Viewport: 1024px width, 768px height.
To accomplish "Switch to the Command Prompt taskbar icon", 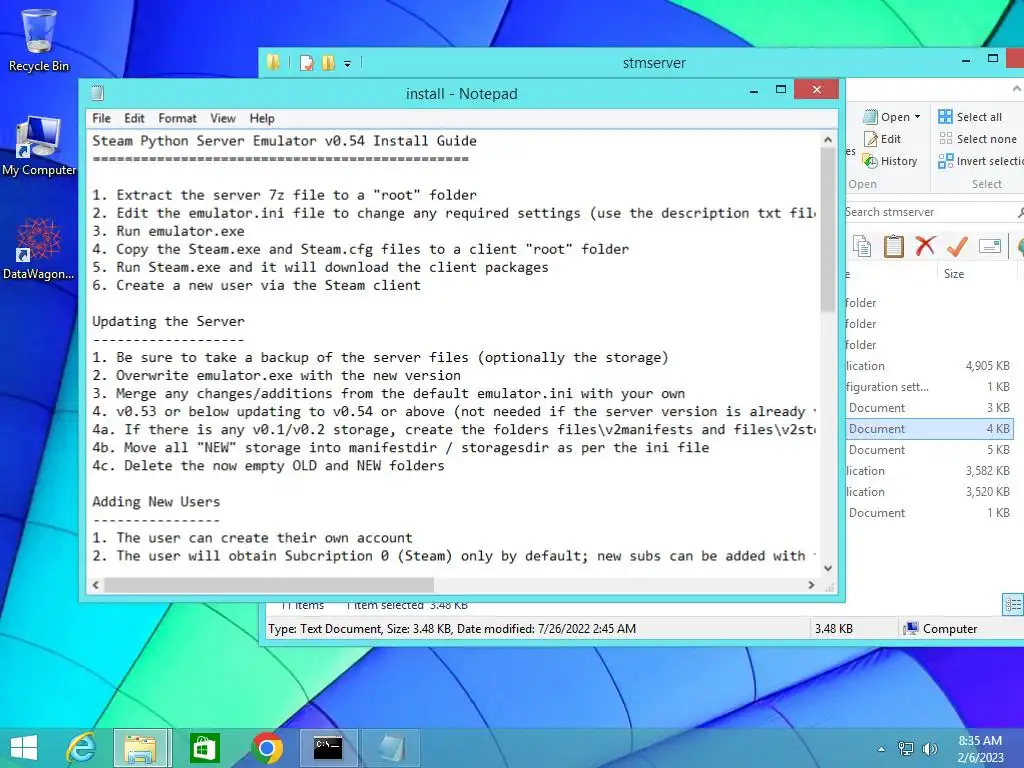I will click(x=328, y=748).
